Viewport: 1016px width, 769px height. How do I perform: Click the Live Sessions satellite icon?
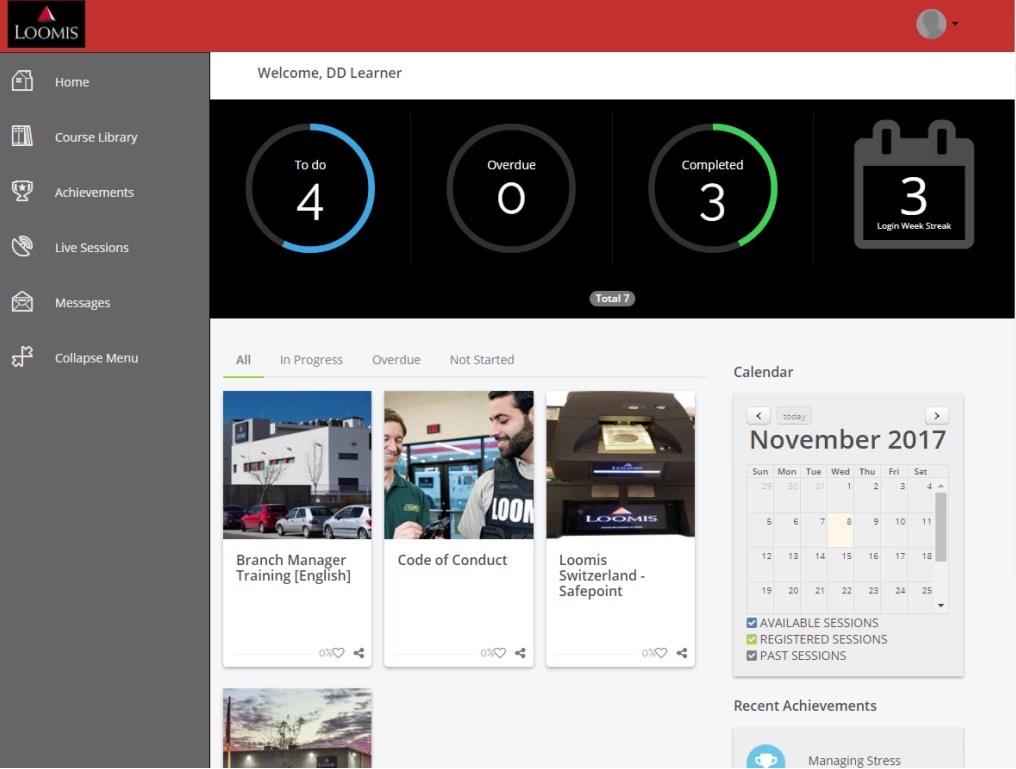22,247
